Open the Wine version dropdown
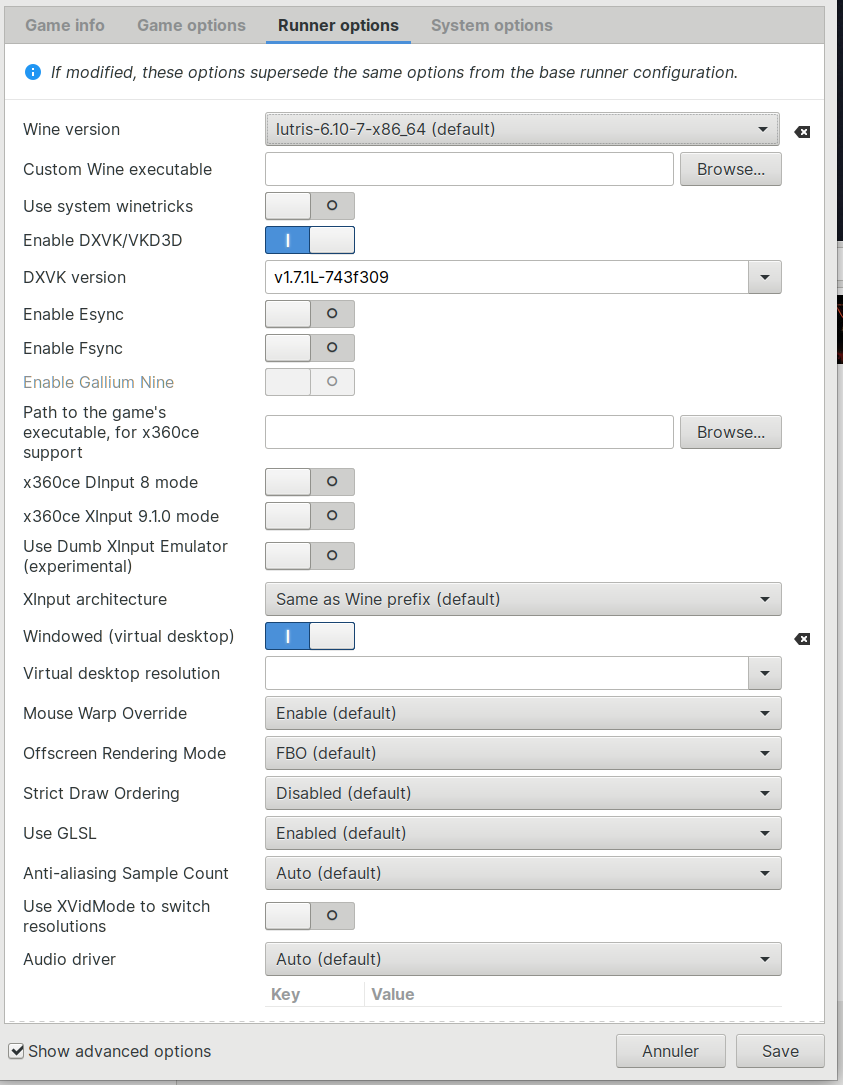Viewport: 843px width, 1085px height. pyautogui.click(x=522, y=129)
